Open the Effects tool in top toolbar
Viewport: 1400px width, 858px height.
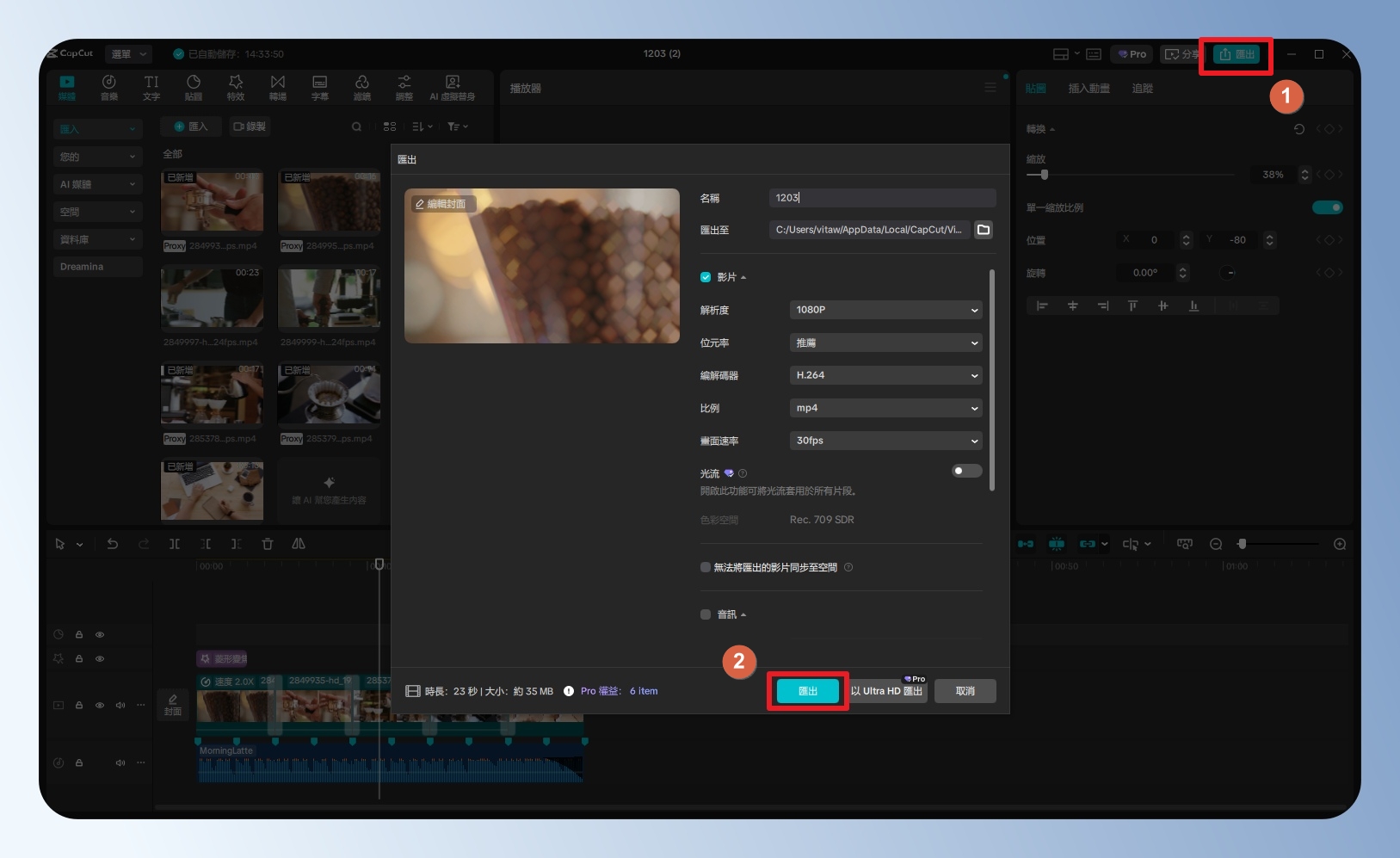236,87
